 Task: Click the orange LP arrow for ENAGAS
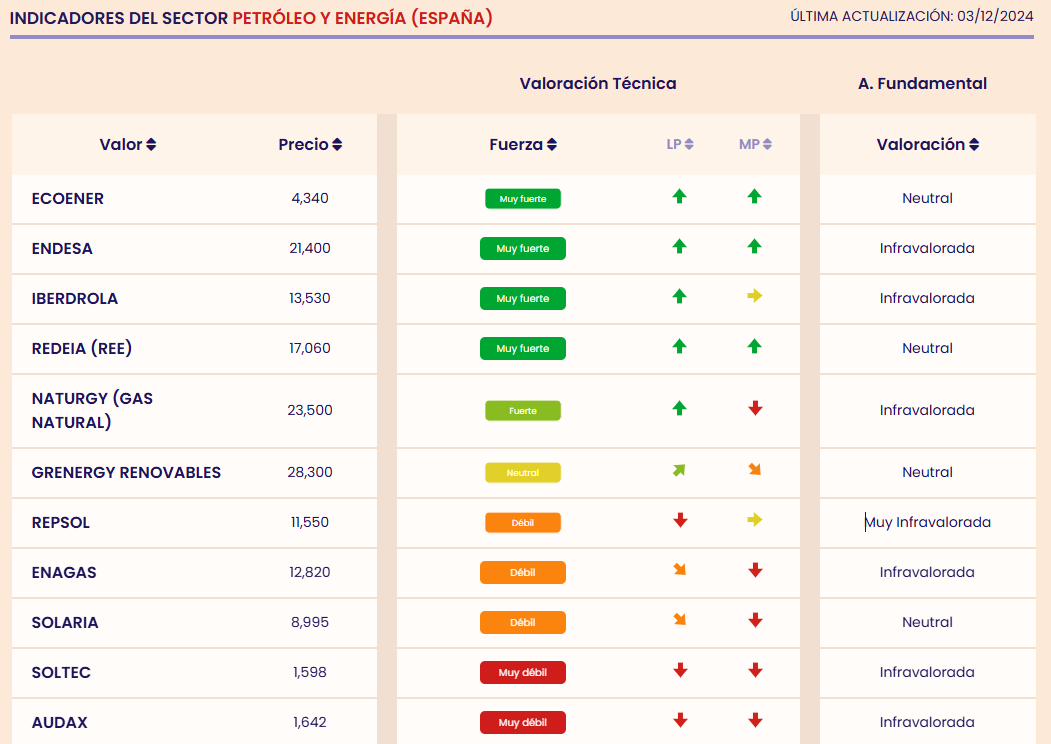point(680,570)
